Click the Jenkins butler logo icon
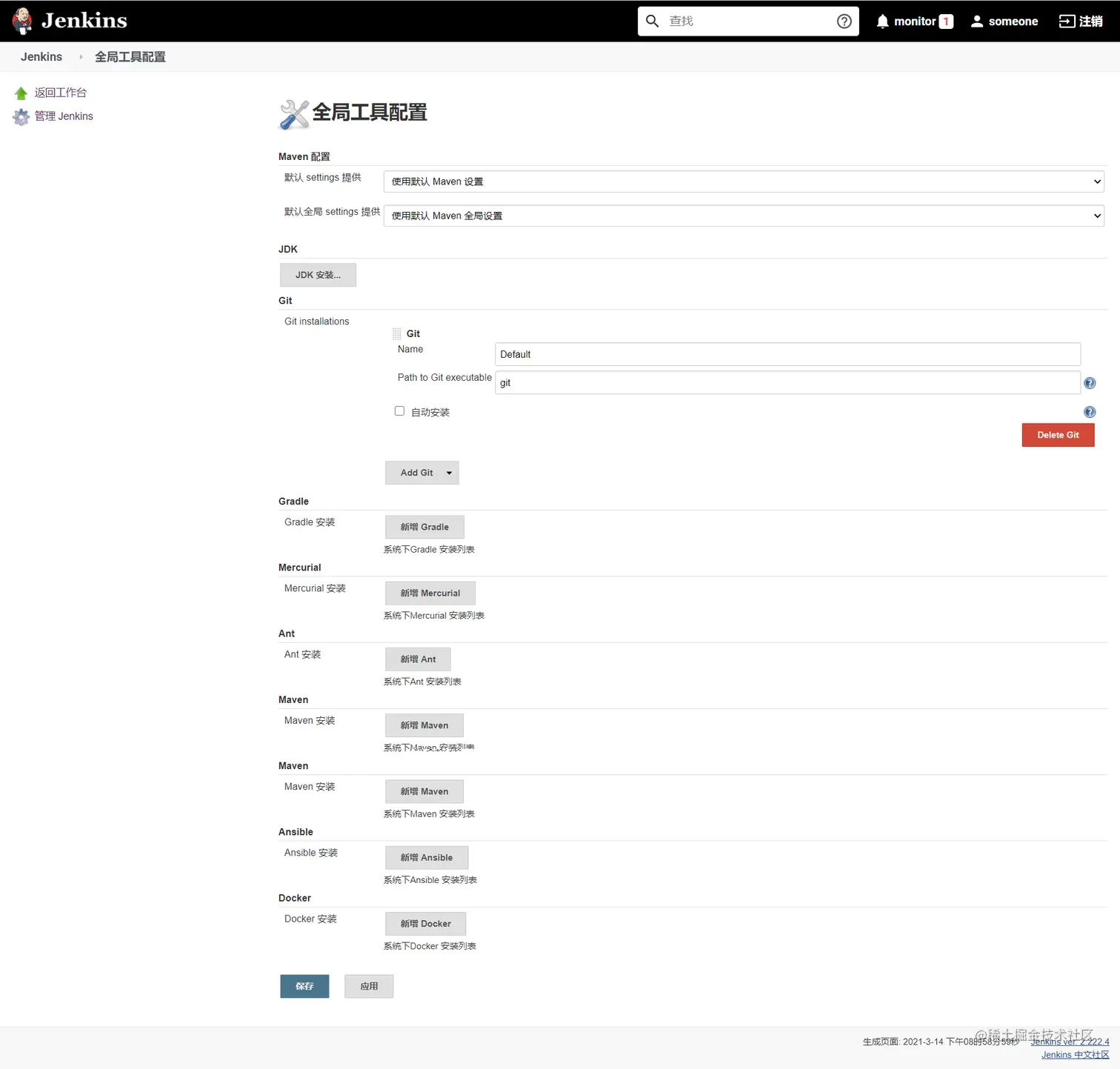 22,21
